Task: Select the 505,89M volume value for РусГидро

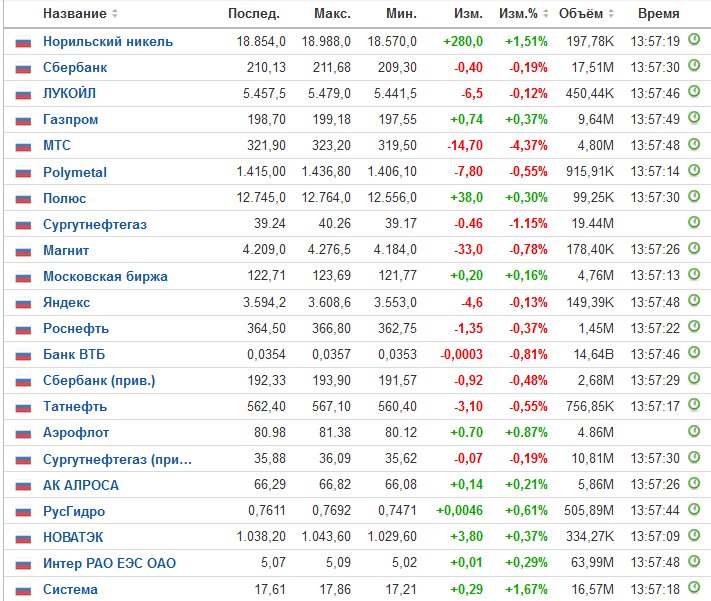Action: (589, 511)
